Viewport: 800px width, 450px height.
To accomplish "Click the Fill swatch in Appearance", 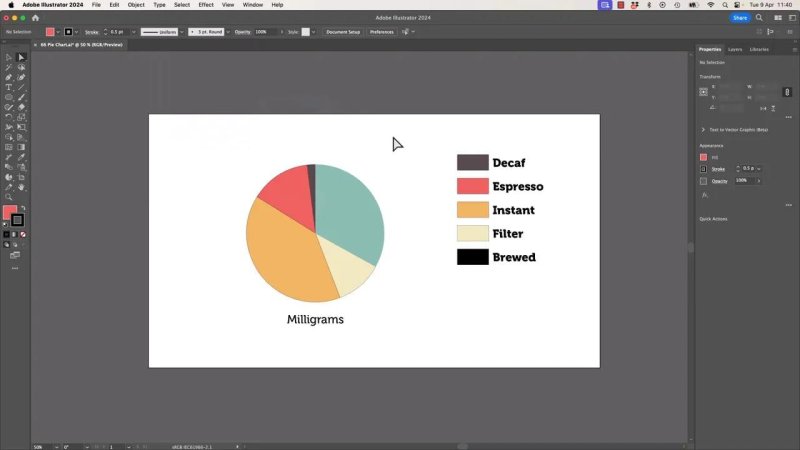I will point(704,157).
